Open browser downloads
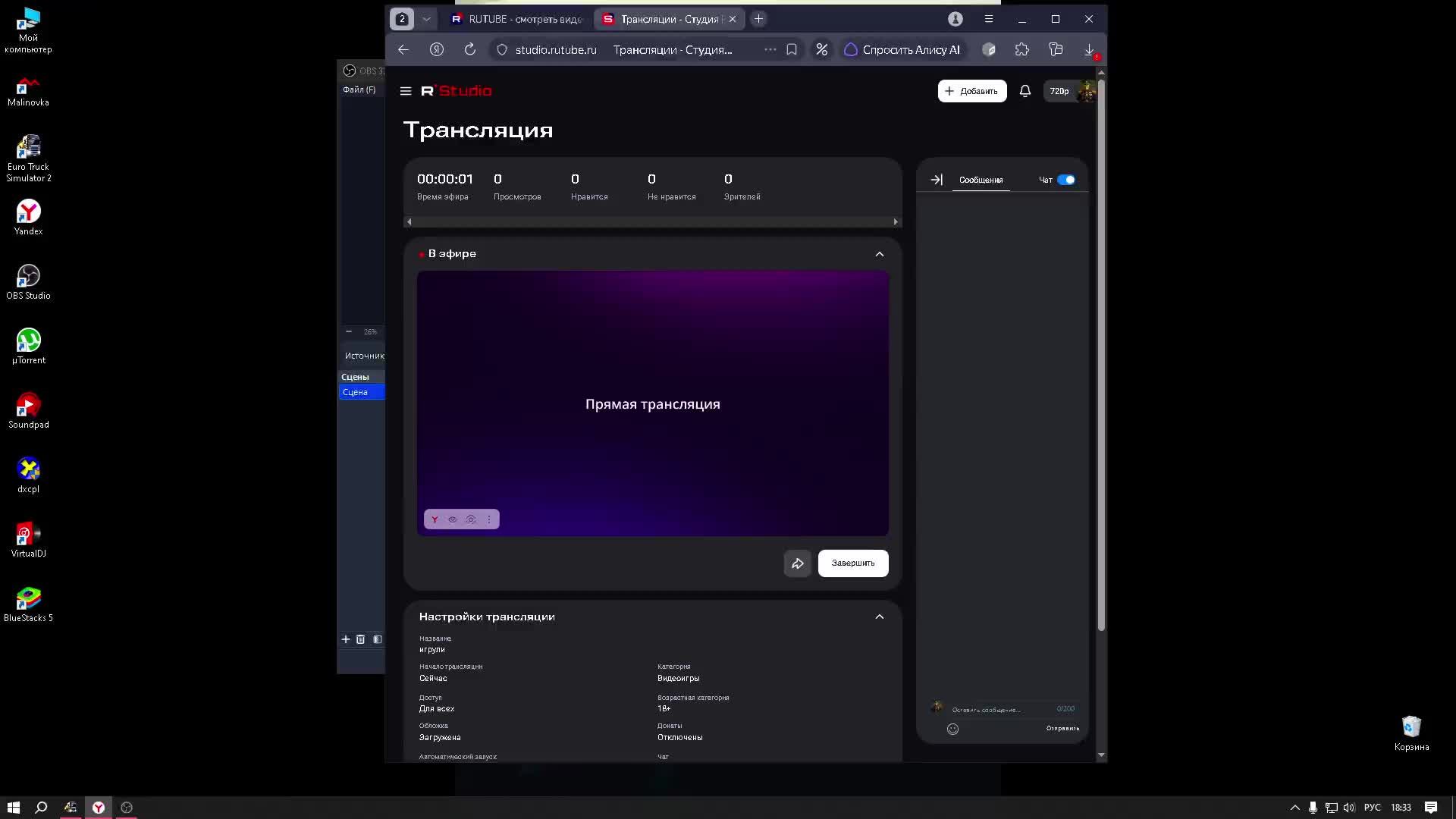 pyautogui.click(x=1089, y=50)
